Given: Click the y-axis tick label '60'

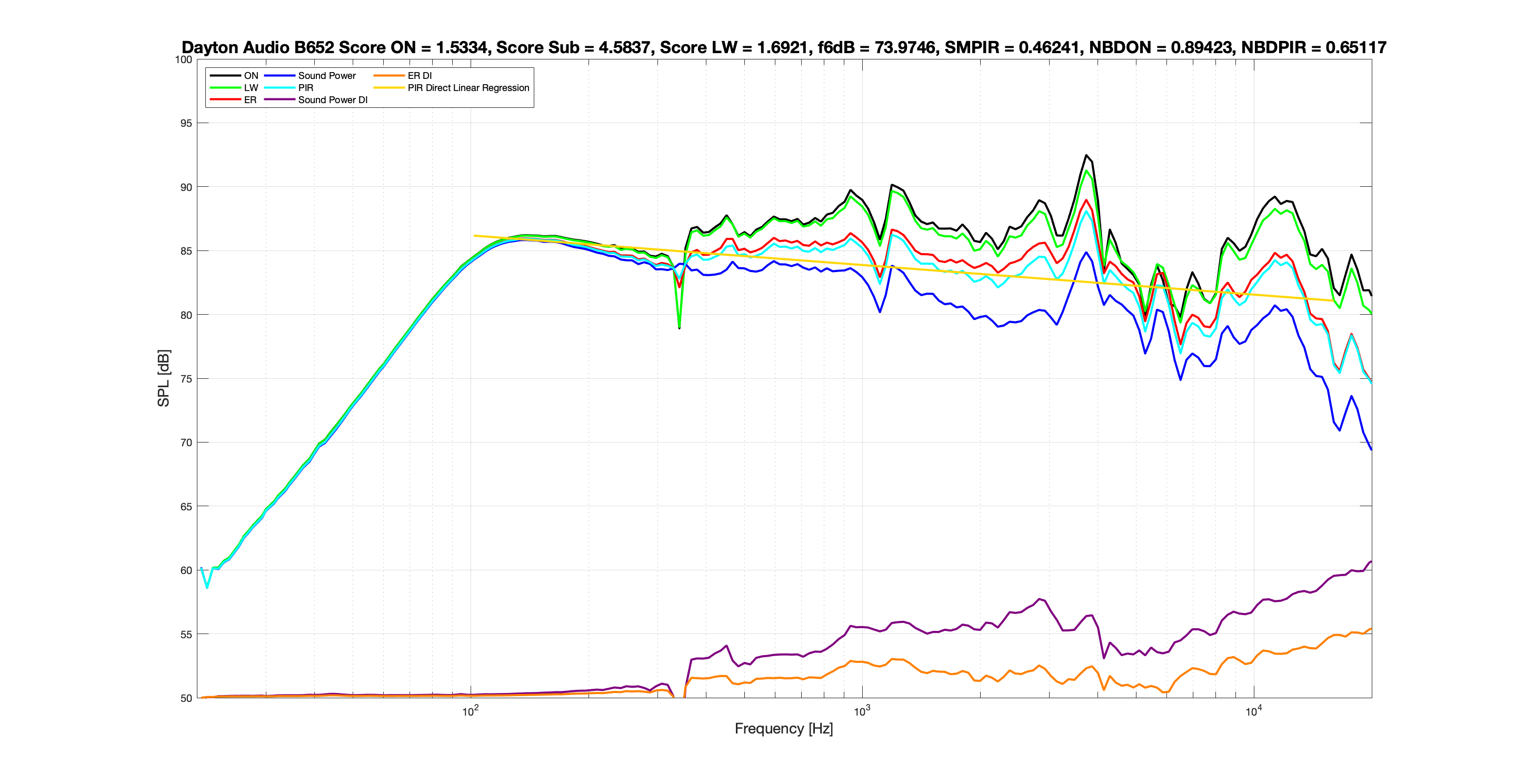Looking at the screenshot, I should [x=186, y=570].
